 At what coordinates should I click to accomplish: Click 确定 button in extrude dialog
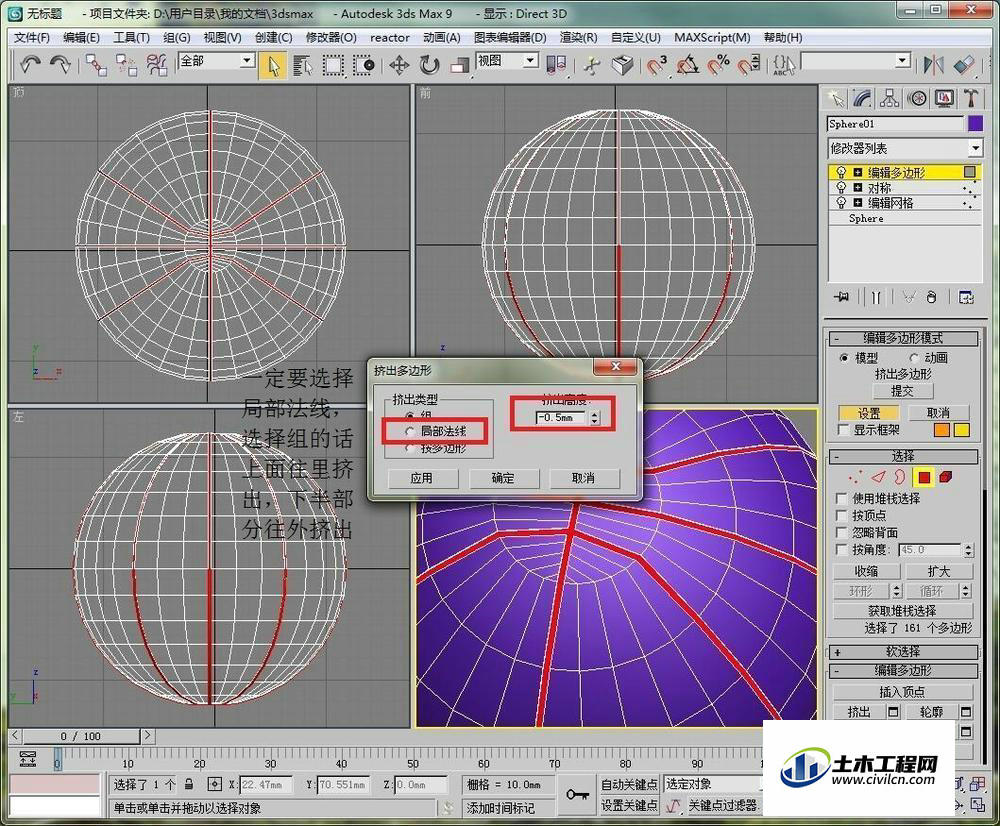tap(503, 478)
